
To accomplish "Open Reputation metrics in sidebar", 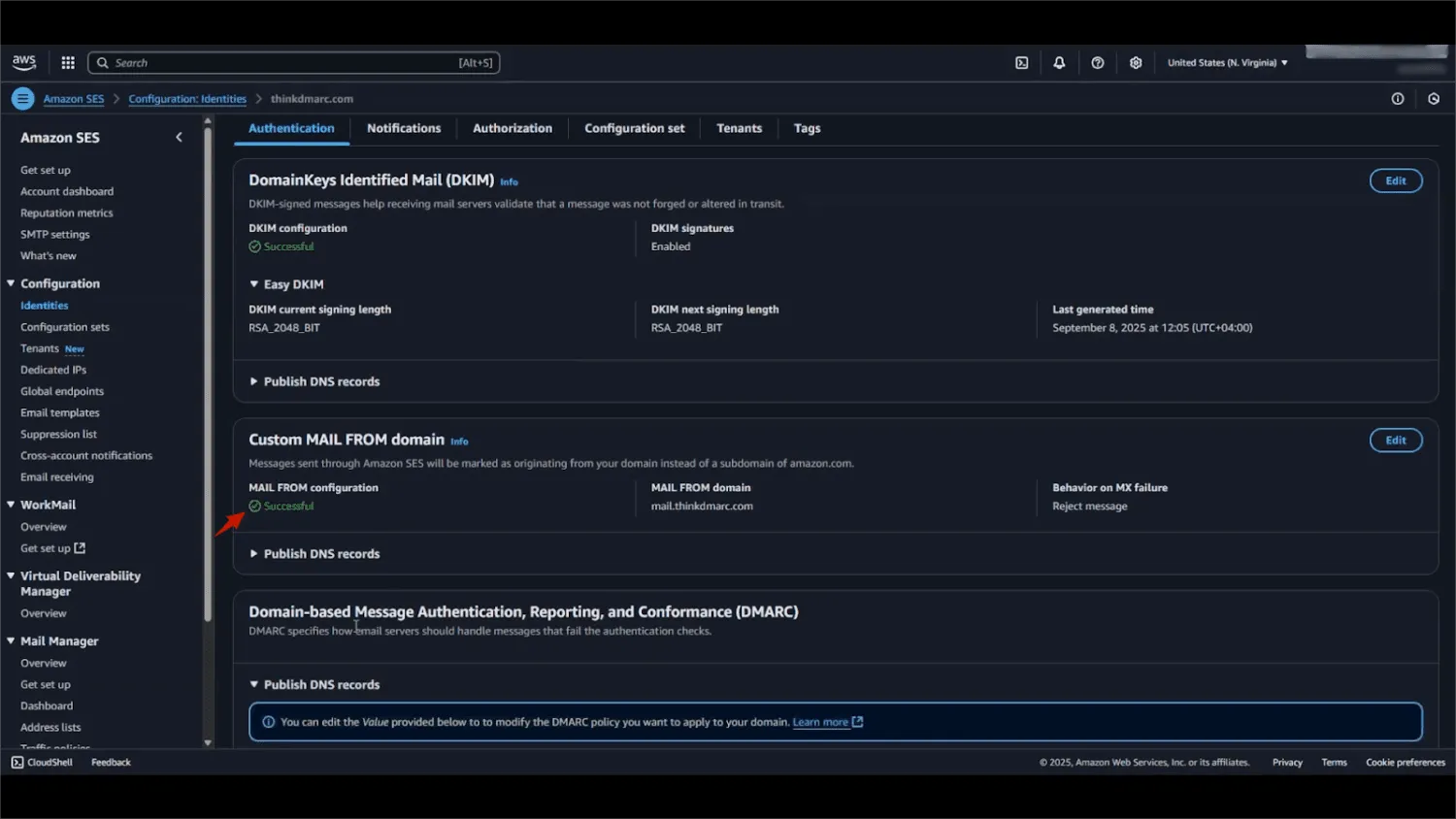I will tap(67, 213).
